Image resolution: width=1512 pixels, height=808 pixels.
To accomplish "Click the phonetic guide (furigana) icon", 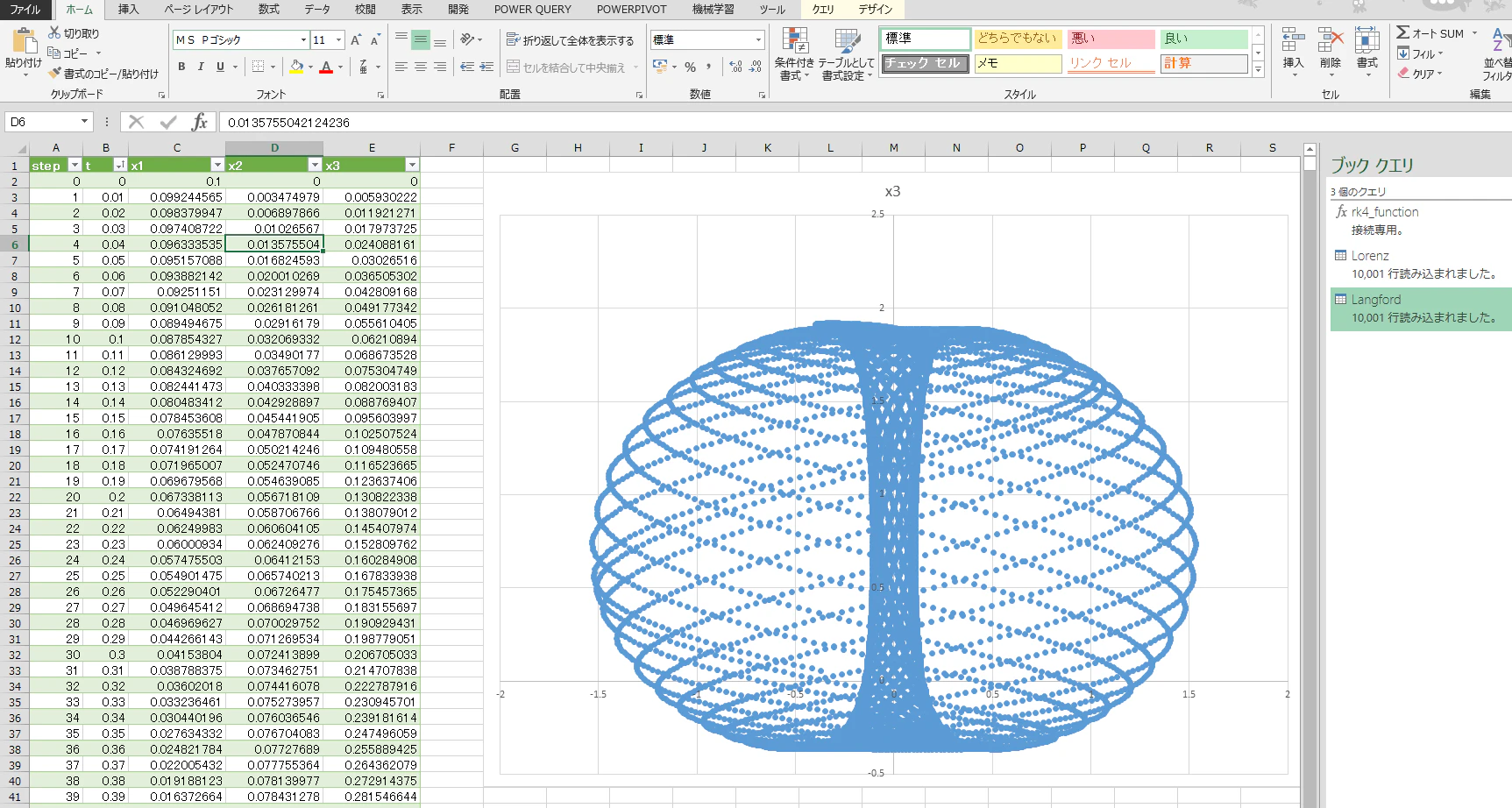I will click(x=364, y=67).
